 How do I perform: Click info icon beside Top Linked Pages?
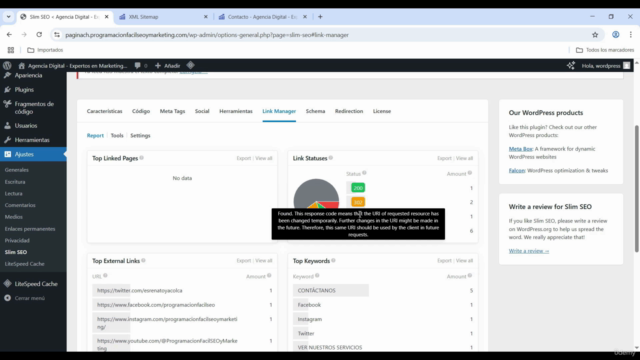pos(142,158)
